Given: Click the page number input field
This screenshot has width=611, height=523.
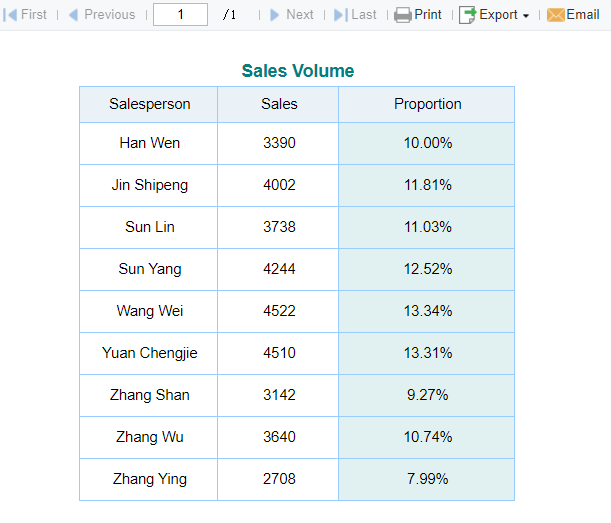Looking at the screenshot, I should click(x=180, y=15).
